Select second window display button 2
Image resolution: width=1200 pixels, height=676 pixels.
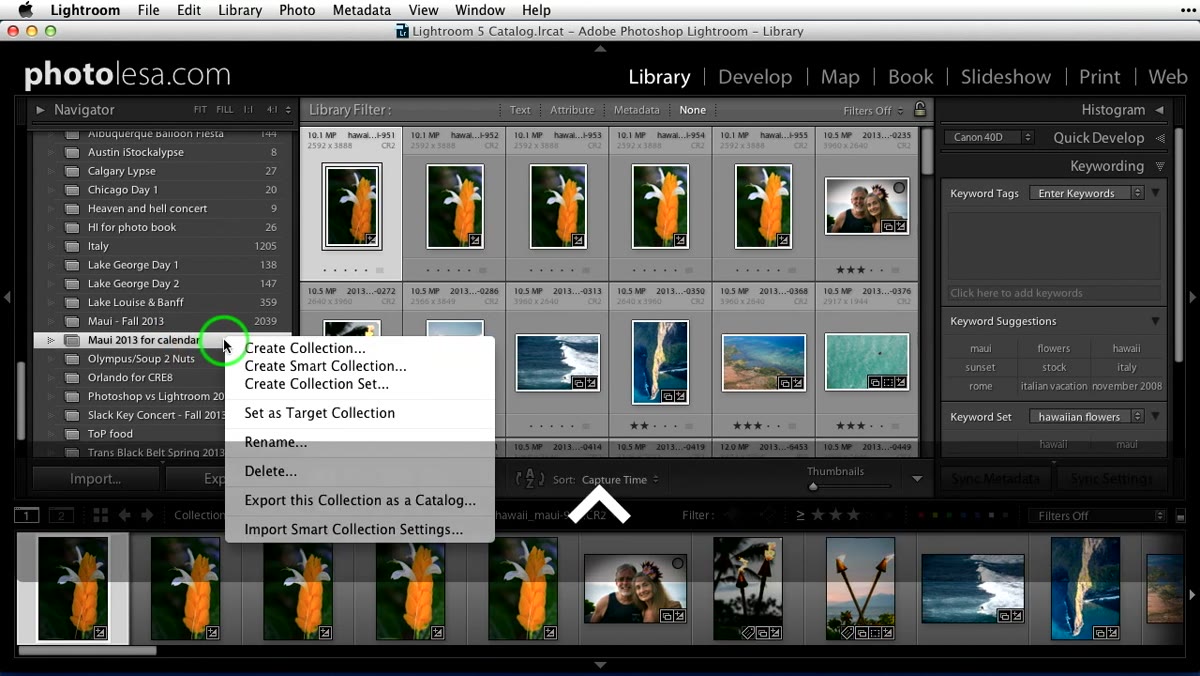[x=61, y=515]
